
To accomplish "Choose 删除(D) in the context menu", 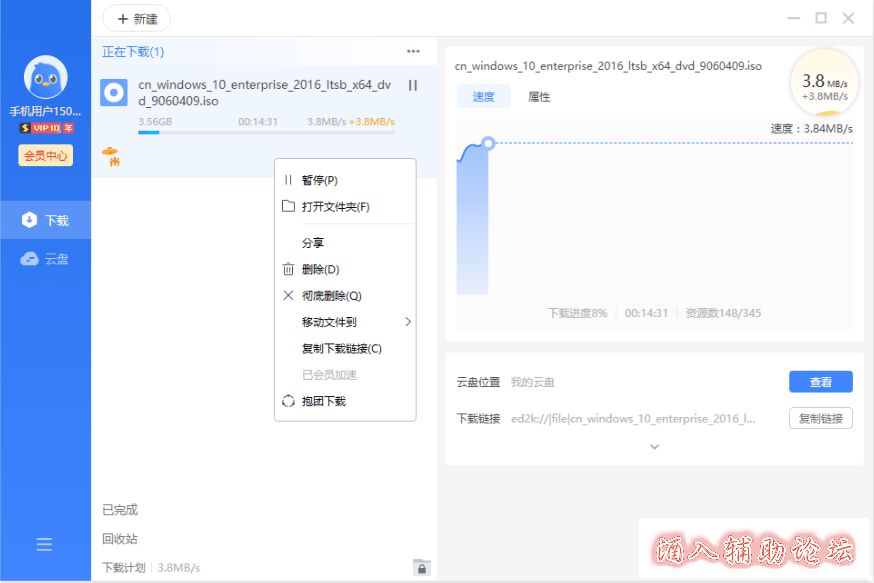I will tap(345, 269).
